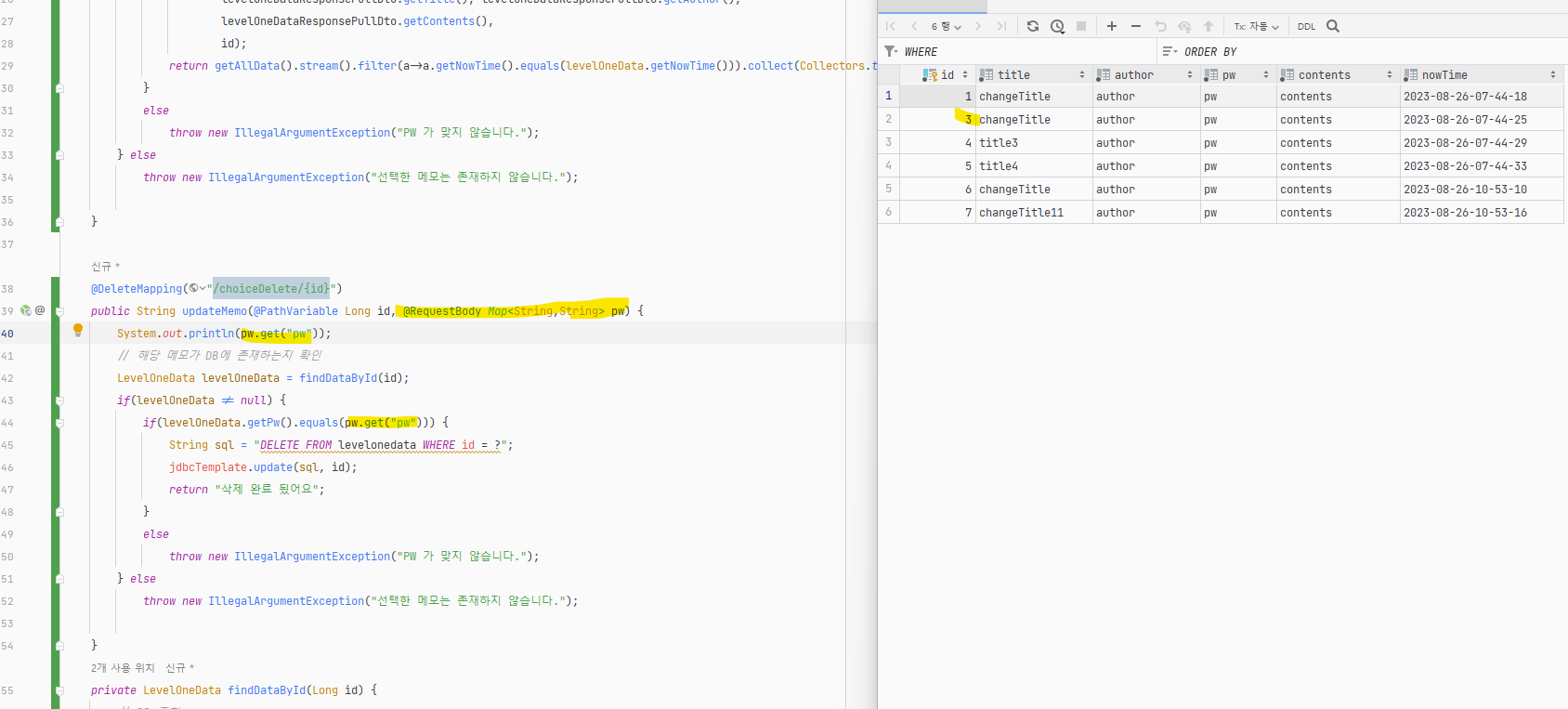The image size is (1568, 709).
Task: Click the nowTime column icon
Action: point(1411,74)
